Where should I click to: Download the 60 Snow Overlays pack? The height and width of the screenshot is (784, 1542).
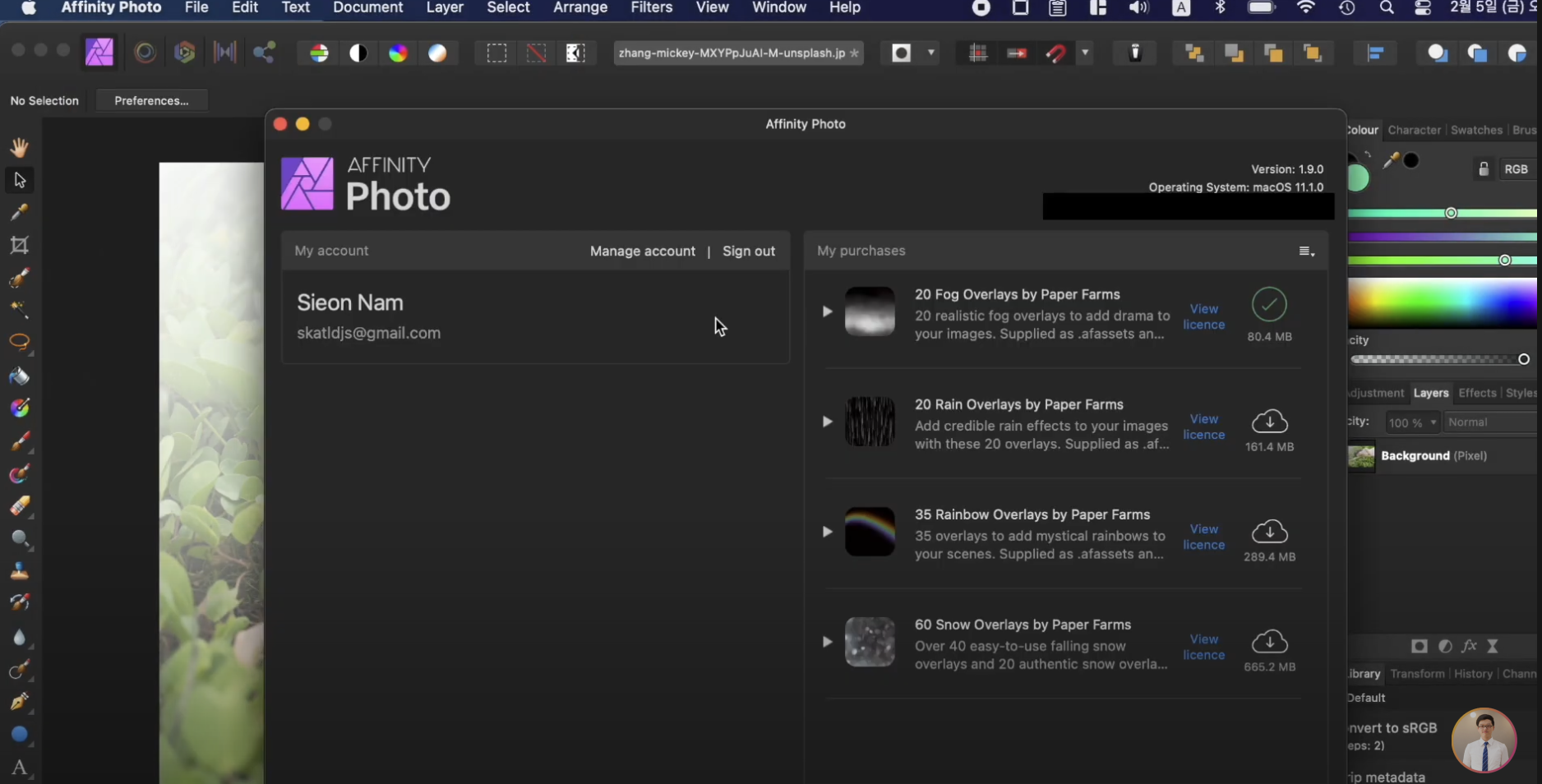pyautogui.click(x=1270, y=641)
